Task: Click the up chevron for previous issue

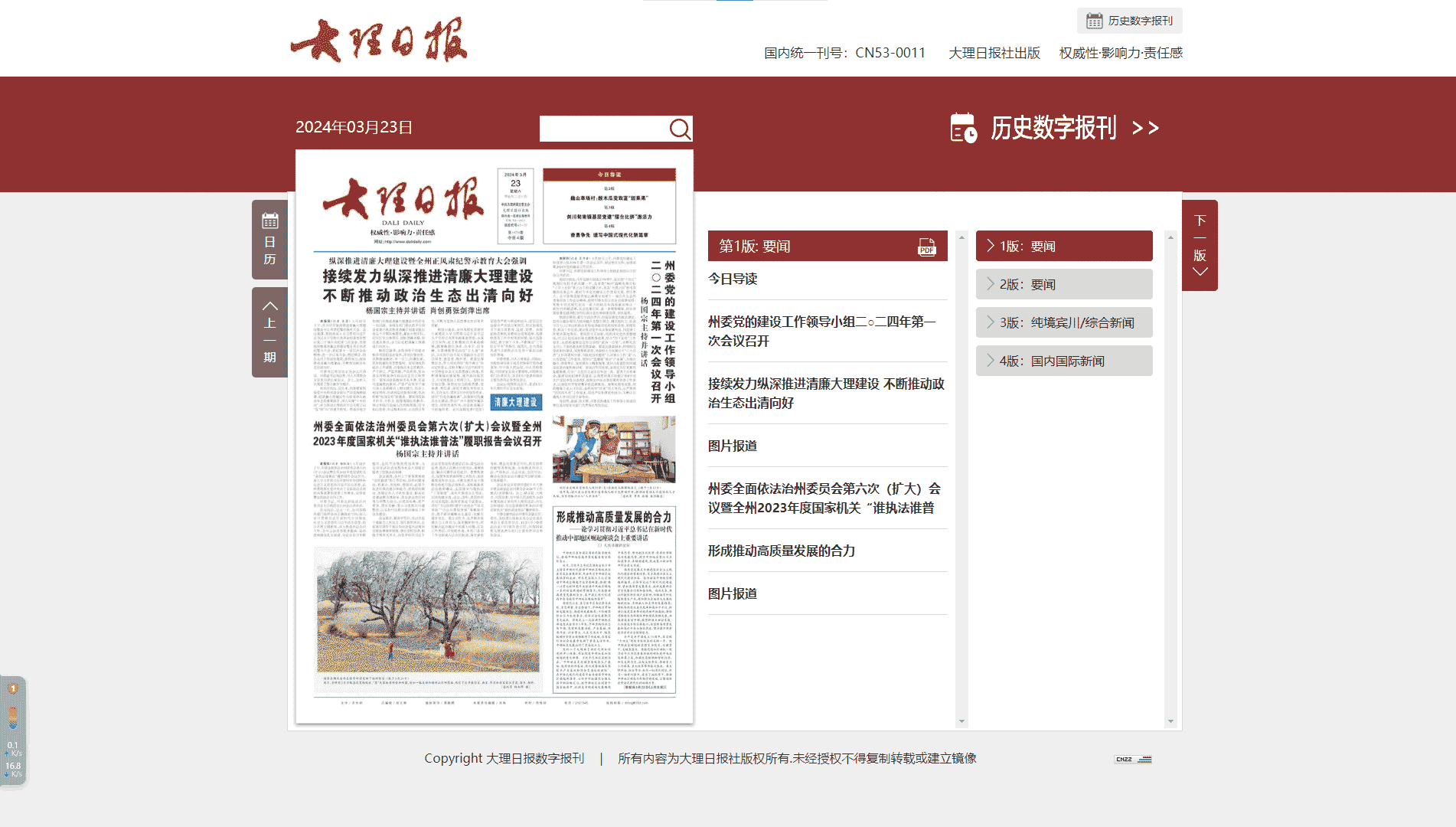Action: click(x=269, y=305)
